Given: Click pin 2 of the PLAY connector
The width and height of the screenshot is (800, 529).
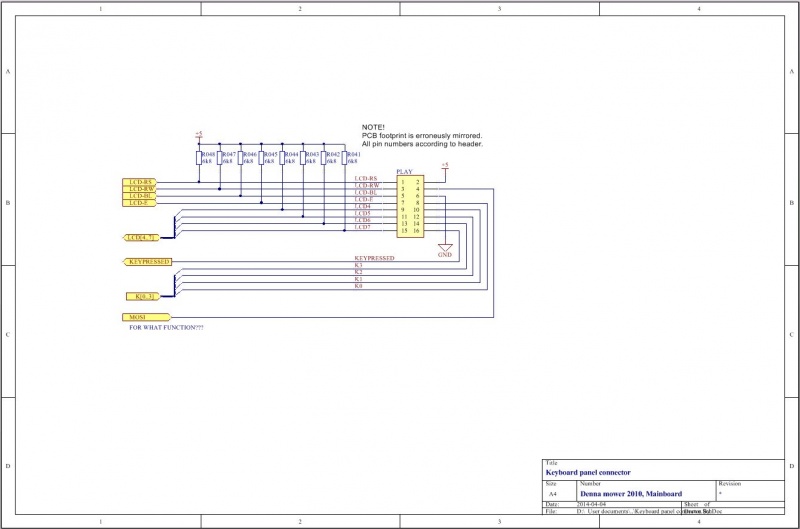Looking at the screenshot, I should pos(417,182).
